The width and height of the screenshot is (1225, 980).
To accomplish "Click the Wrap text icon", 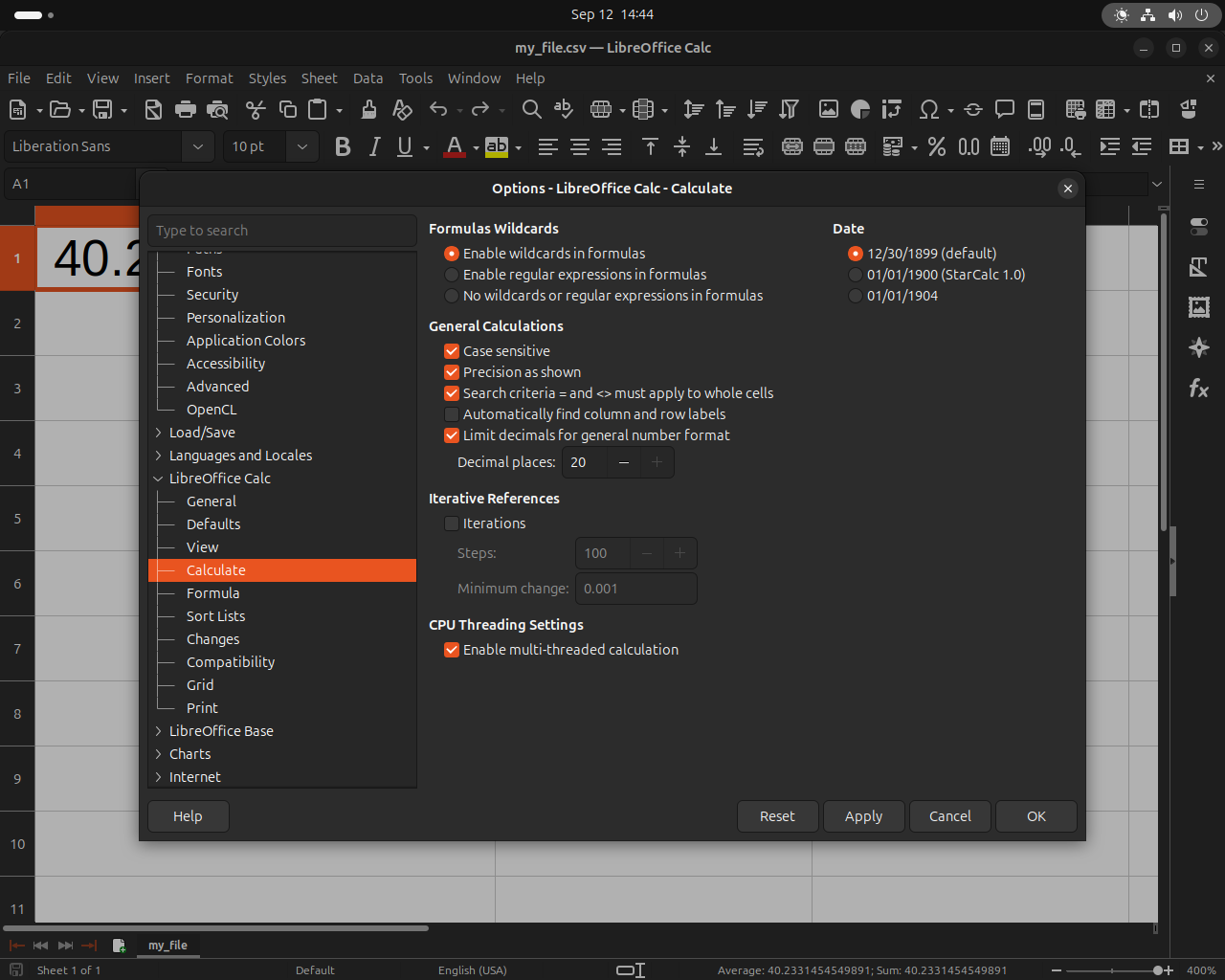I will pos(753,146).
